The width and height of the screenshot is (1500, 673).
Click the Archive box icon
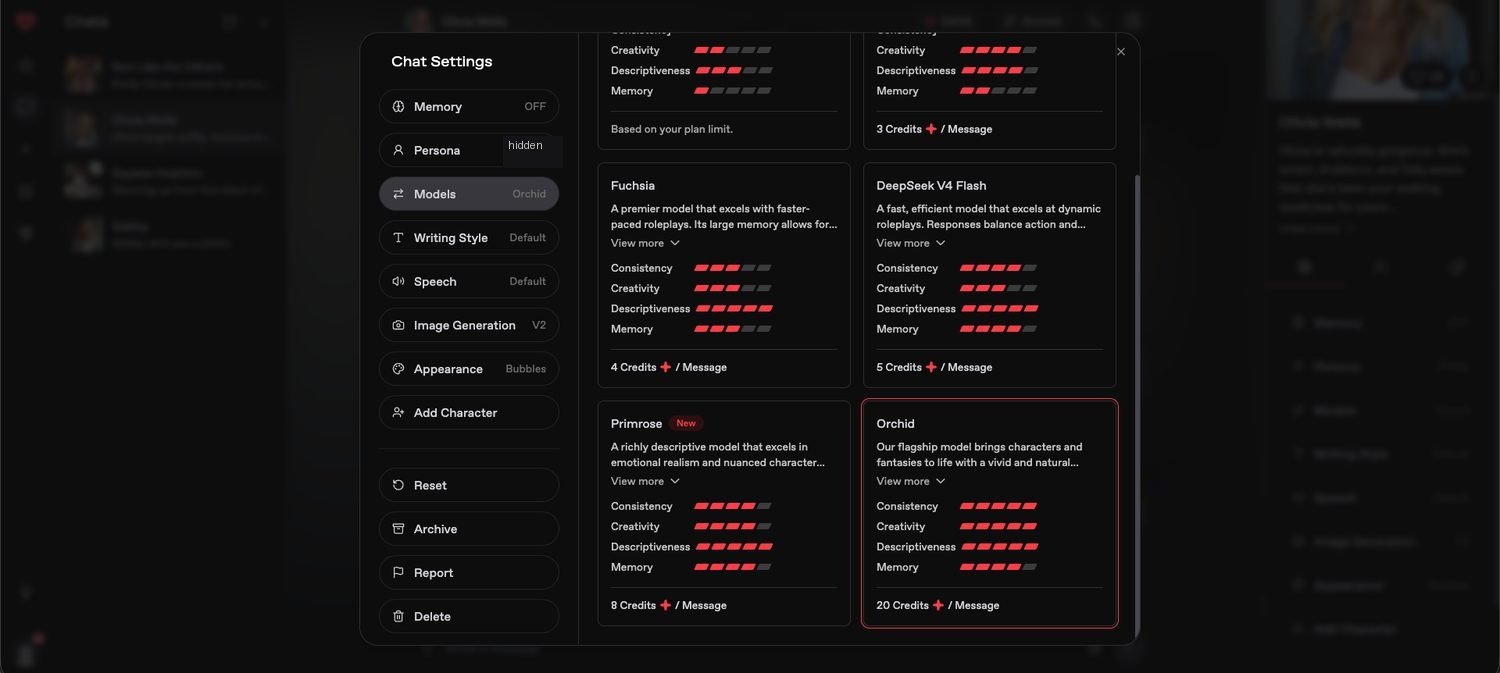pos(398,529)
